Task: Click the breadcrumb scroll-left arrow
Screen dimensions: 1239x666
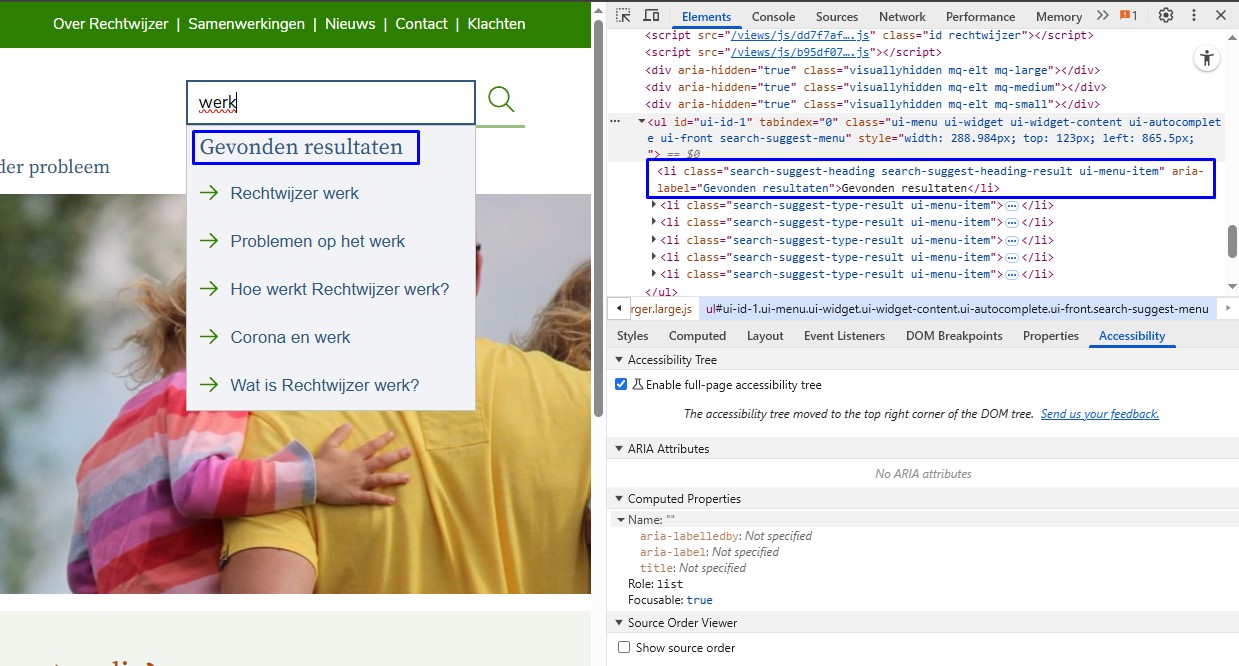Action: pos(619,309)
